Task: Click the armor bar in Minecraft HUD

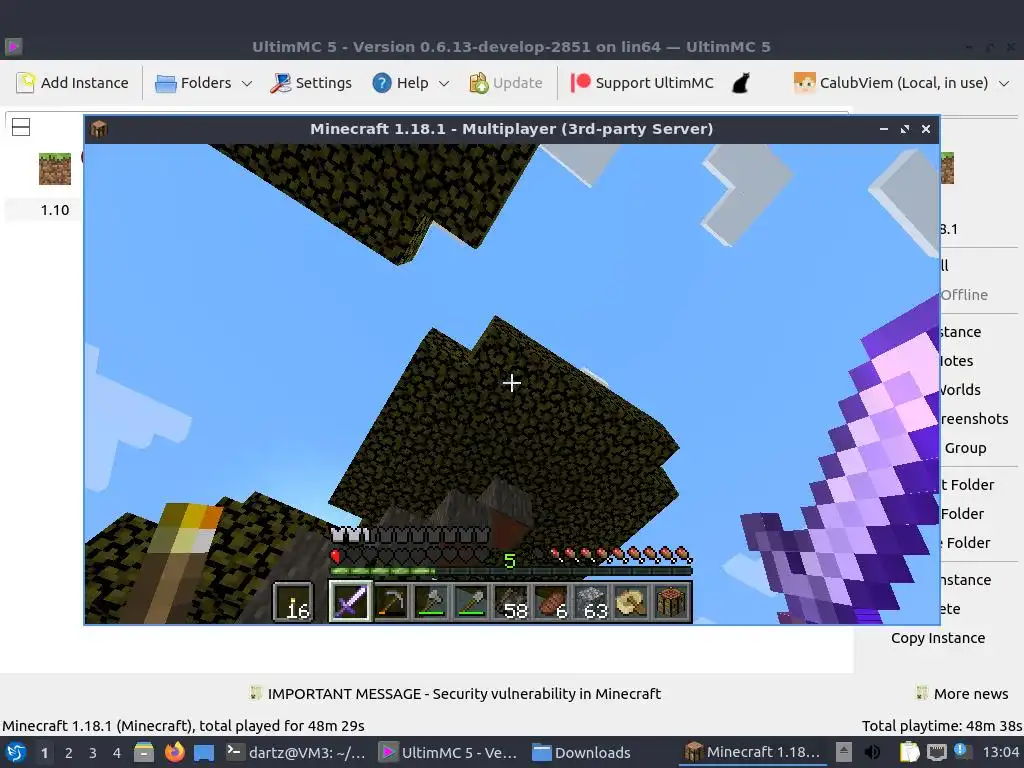Action: 410,536
